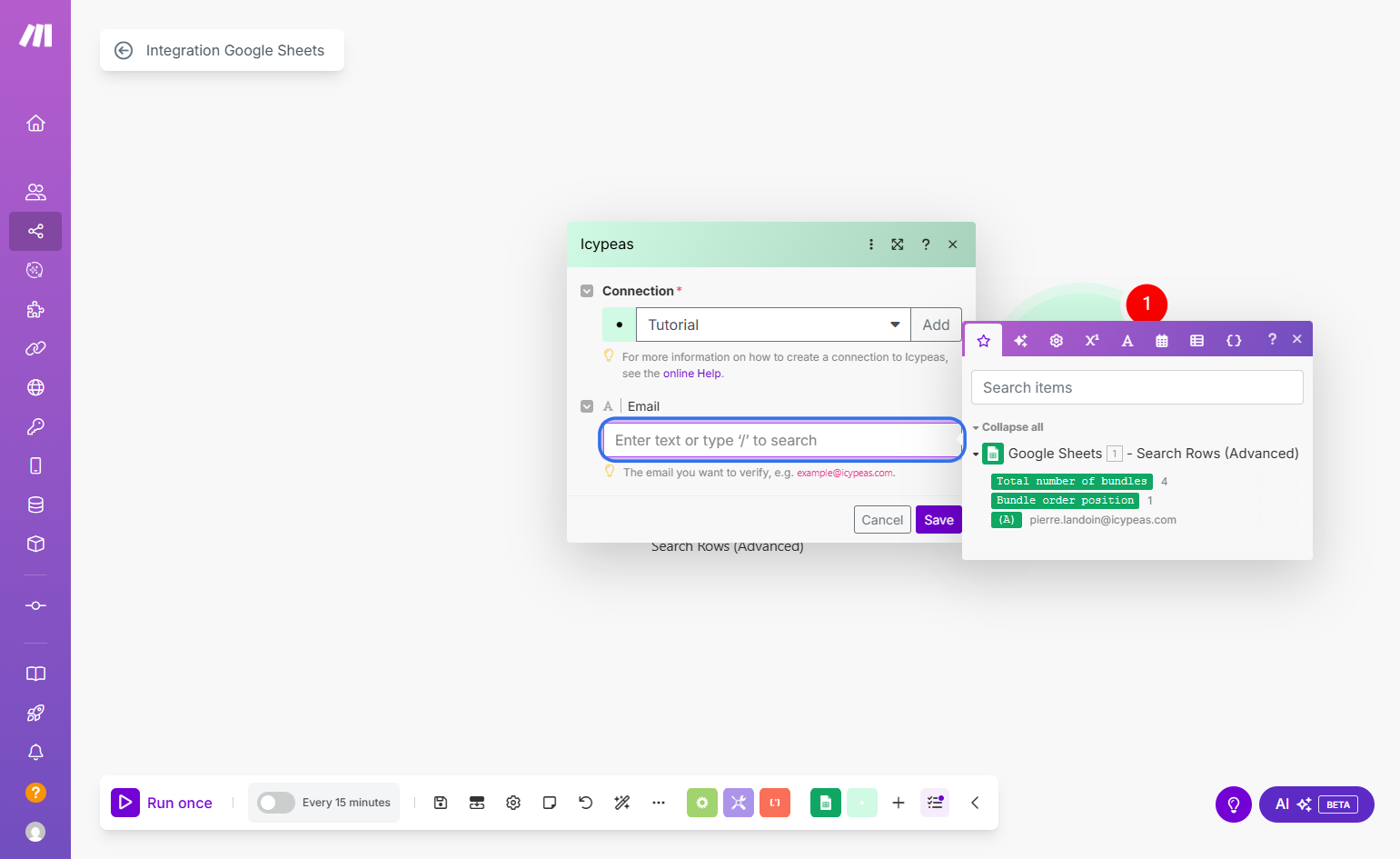This screenshot has width=1400, height=859.
Task: Open the online Help link
Action: coord(692,374)
